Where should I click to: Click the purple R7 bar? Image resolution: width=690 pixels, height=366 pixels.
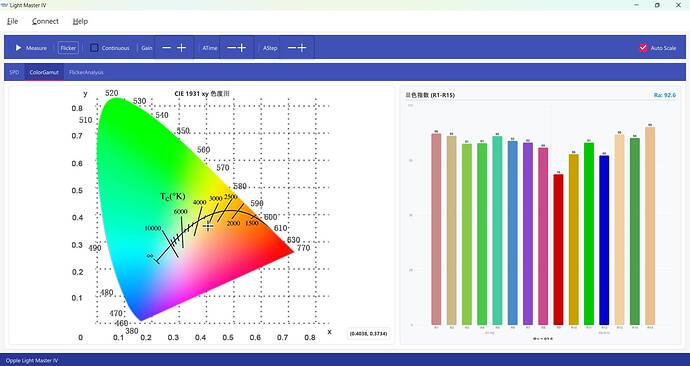click(528, 234)
